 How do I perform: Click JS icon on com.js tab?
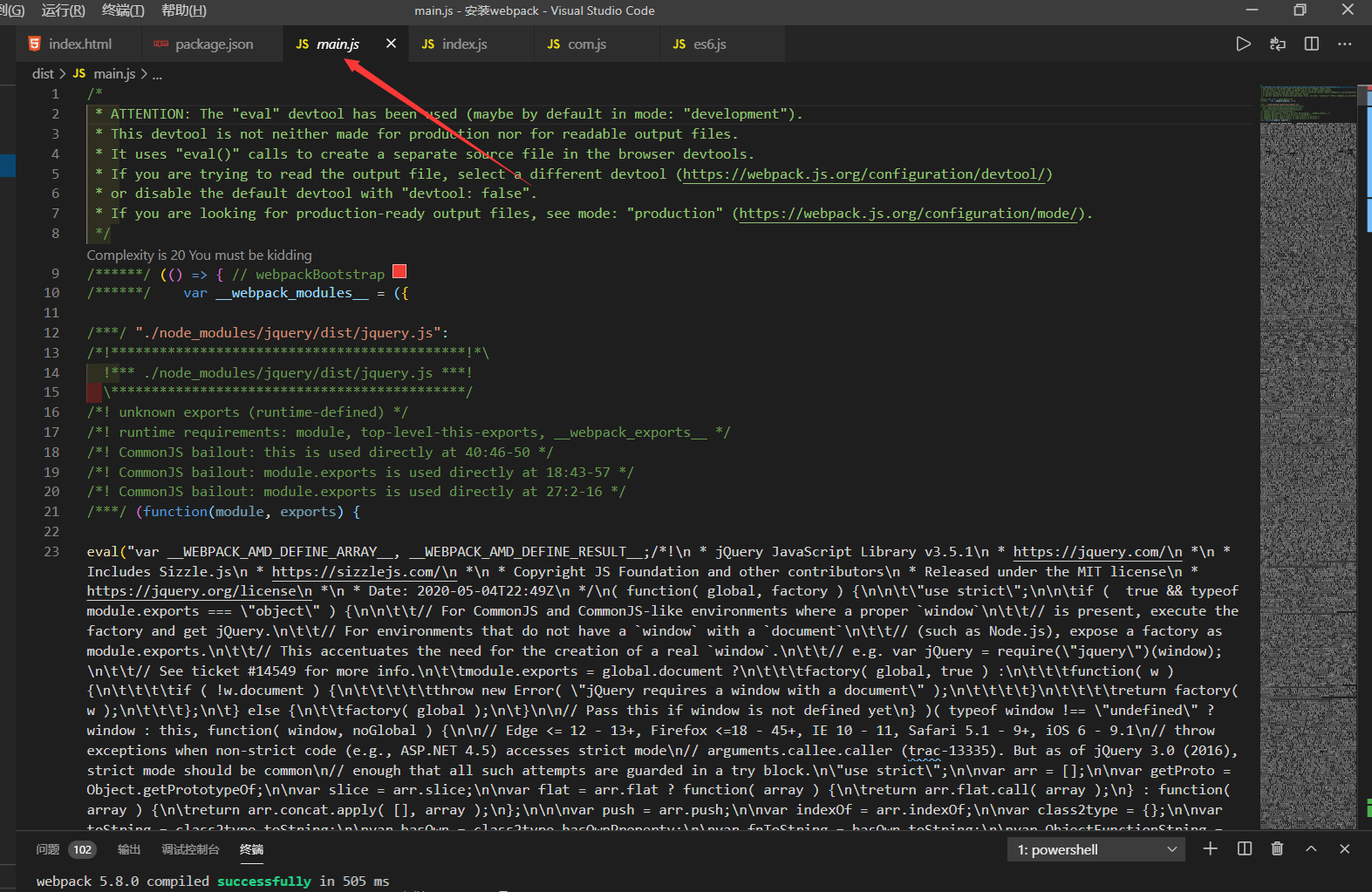point(554,44)
